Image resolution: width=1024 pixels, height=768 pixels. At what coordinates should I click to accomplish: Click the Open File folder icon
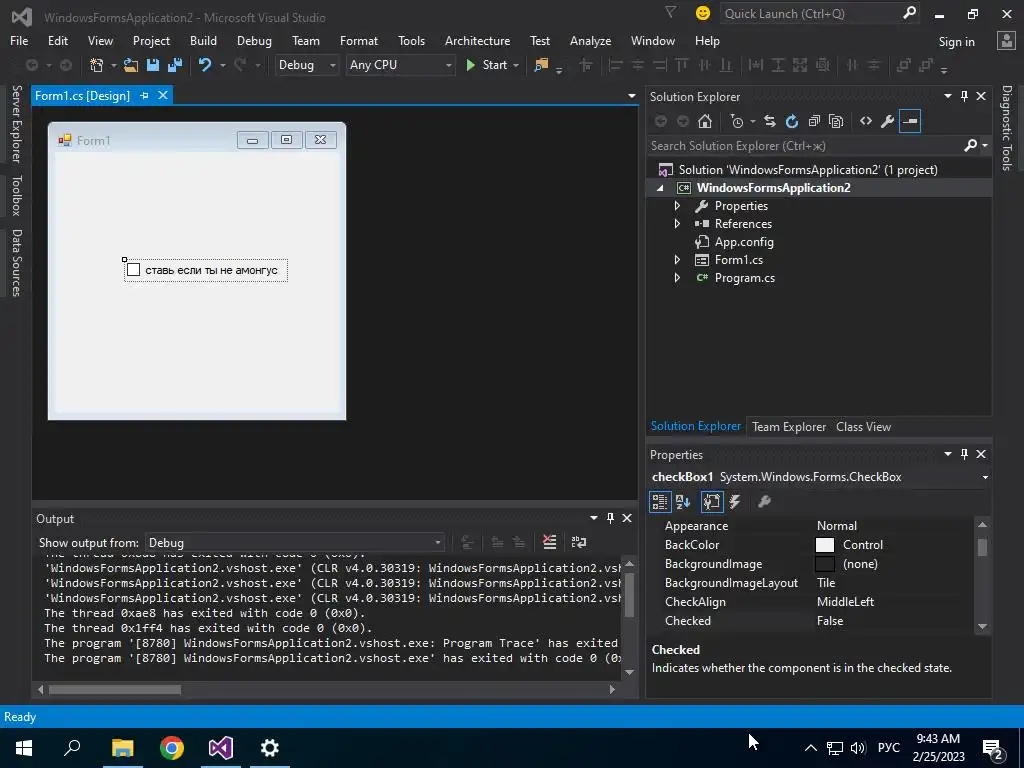pyautogui.click(x=131, y=65)
